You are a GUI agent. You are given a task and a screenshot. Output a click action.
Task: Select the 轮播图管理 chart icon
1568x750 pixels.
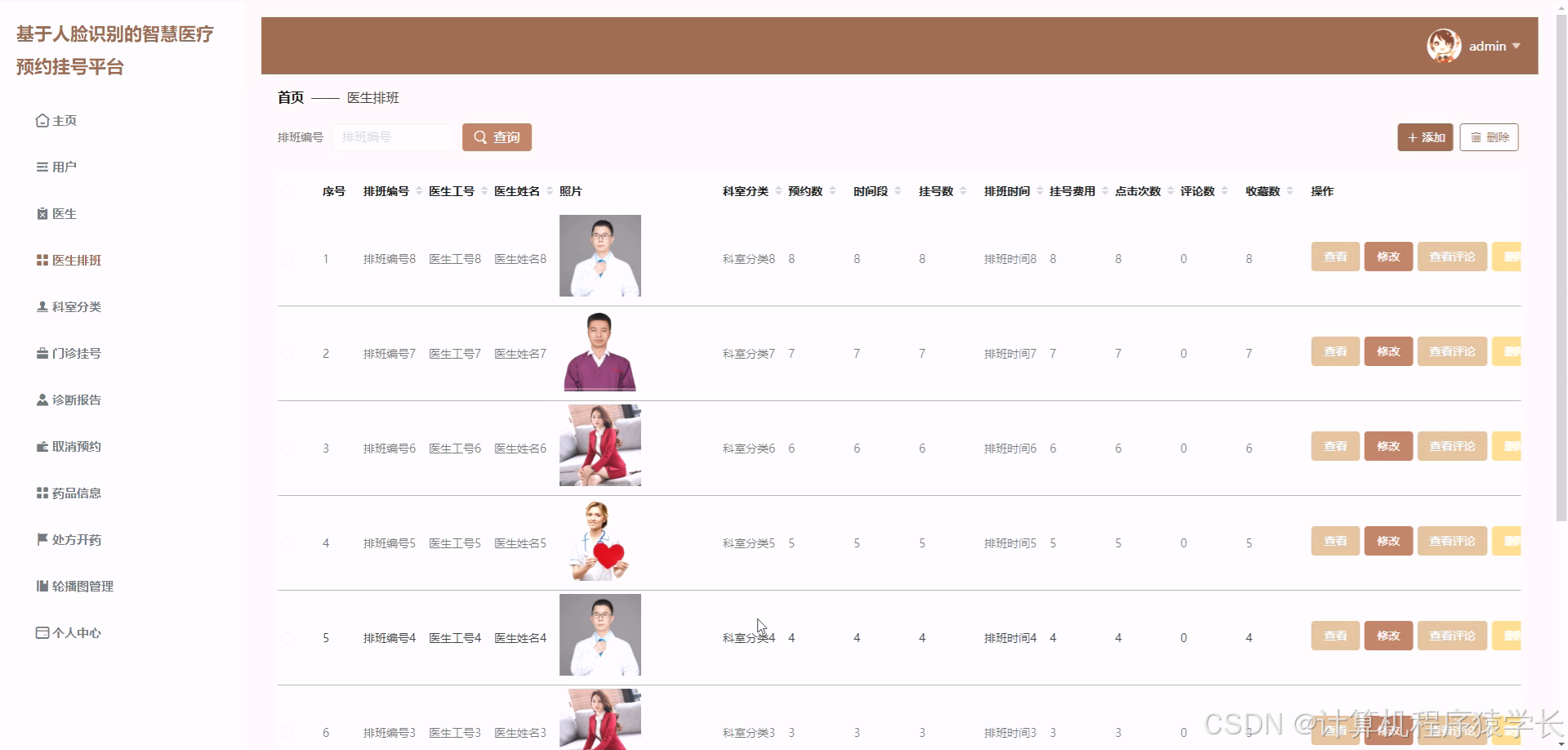coord(42,586)
